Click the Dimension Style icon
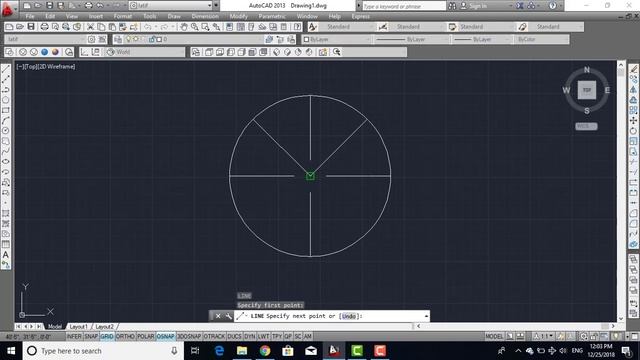The width and height of the screenshot is (640, 360). 382,27
